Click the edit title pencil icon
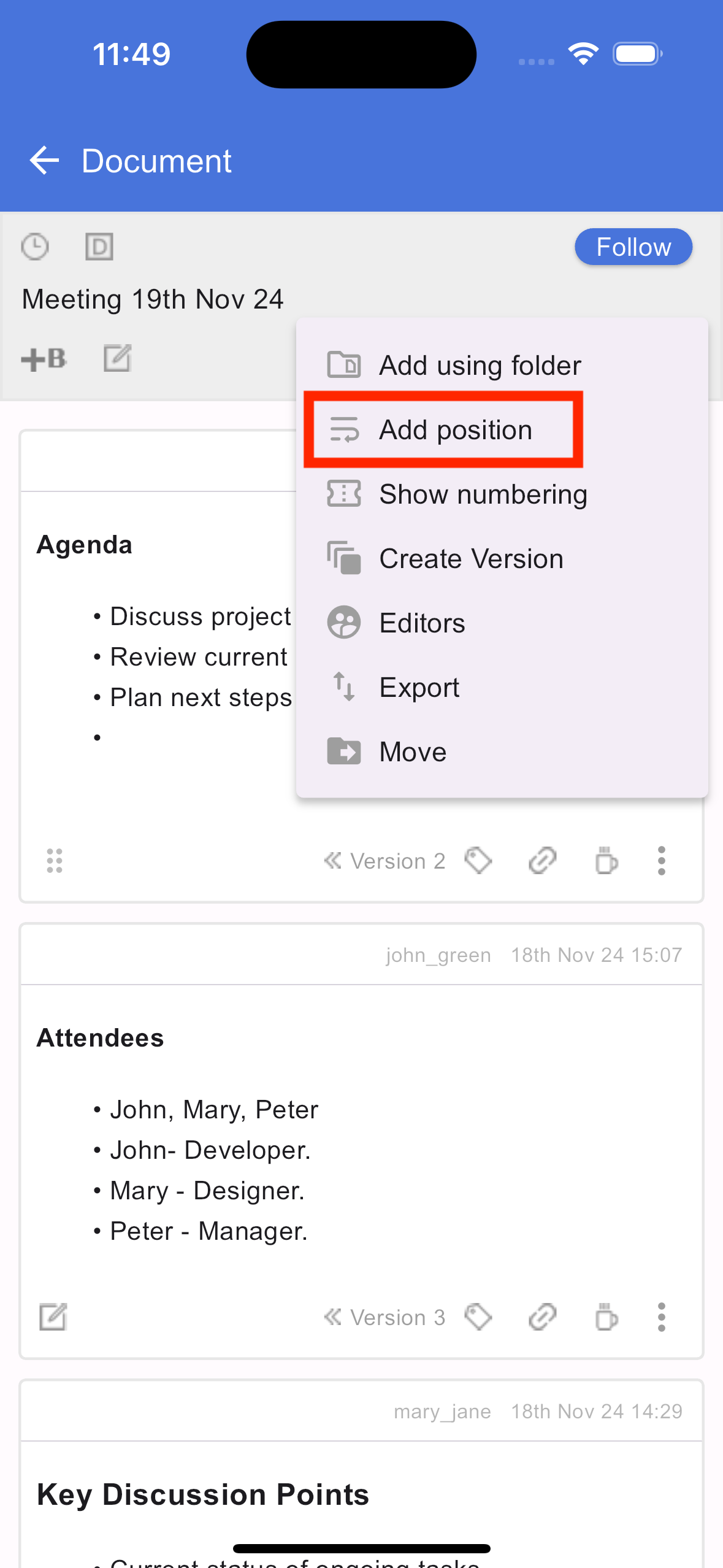 coord(117,358)
